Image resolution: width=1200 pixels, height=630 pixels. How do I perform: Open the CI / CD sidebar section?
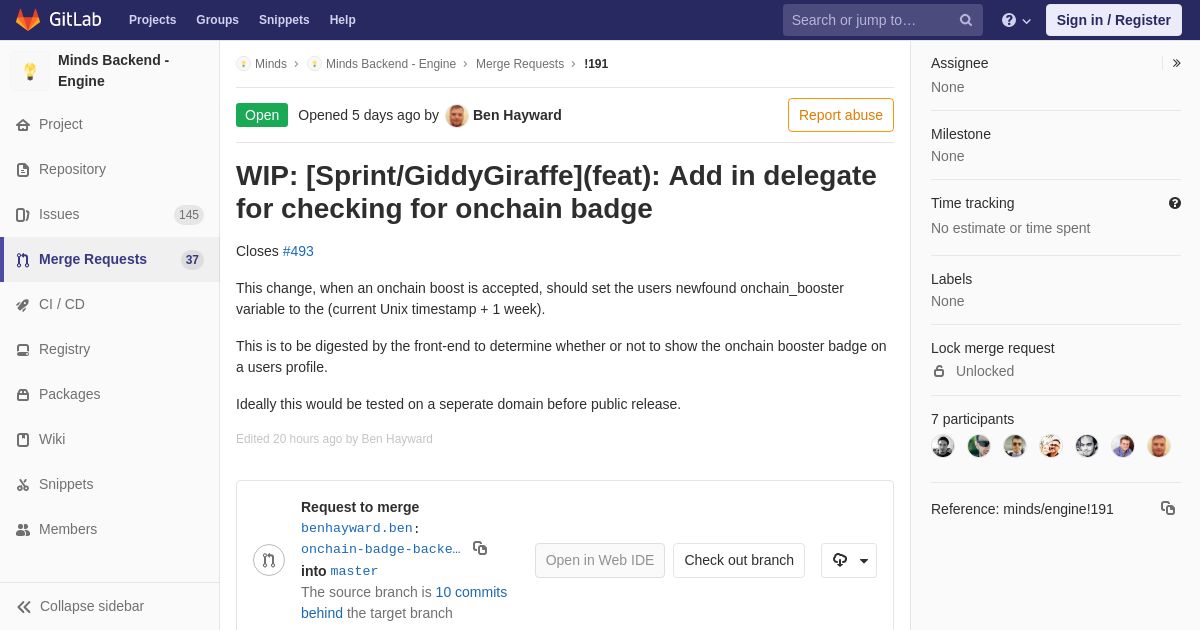[x=110, y=304]
